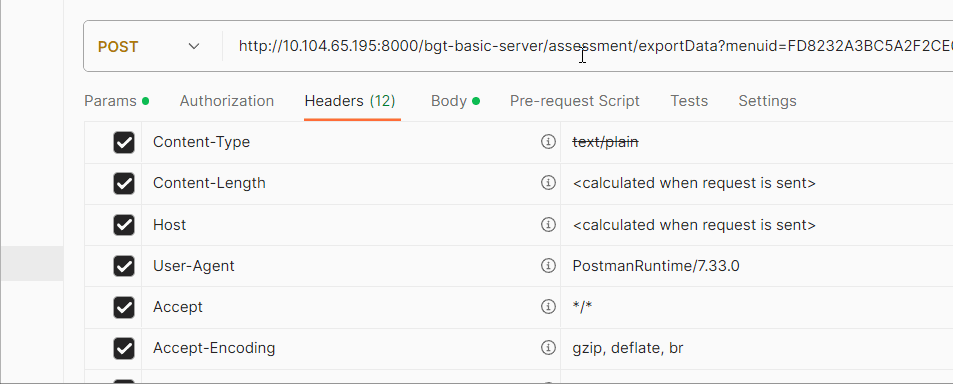953x384 pixels.
Task: Click the text/plain Content-Type value
Action: pyautogui.click(x=605, y=142)
